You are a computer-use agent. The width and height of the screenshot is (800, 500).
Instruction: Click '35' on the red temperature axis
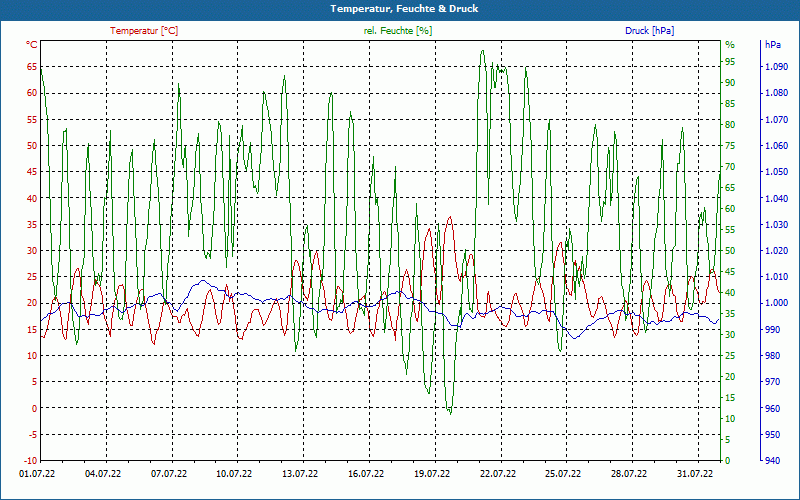pos(32,224)
